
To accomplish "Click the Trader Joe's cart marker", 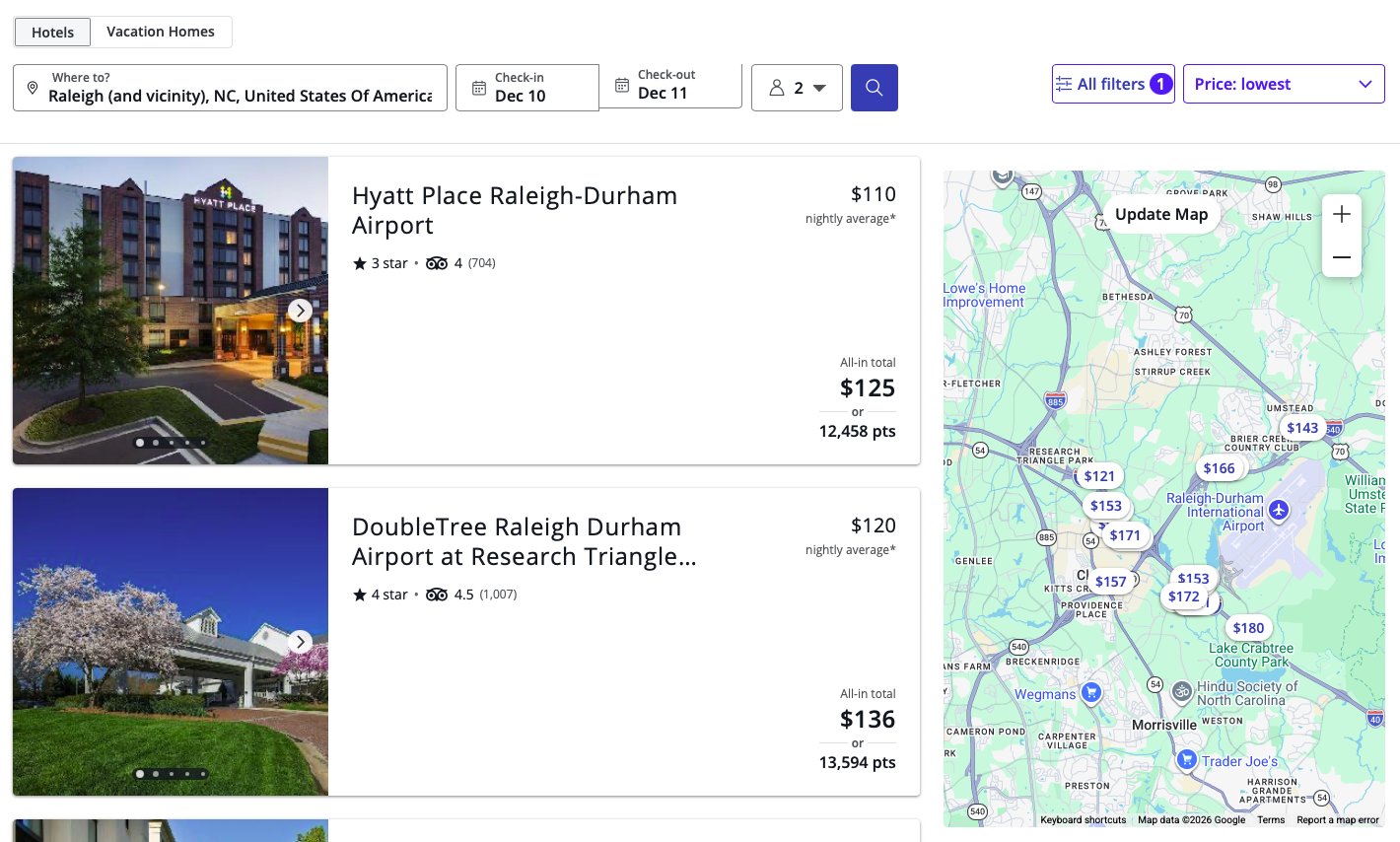I will 1187,760.
